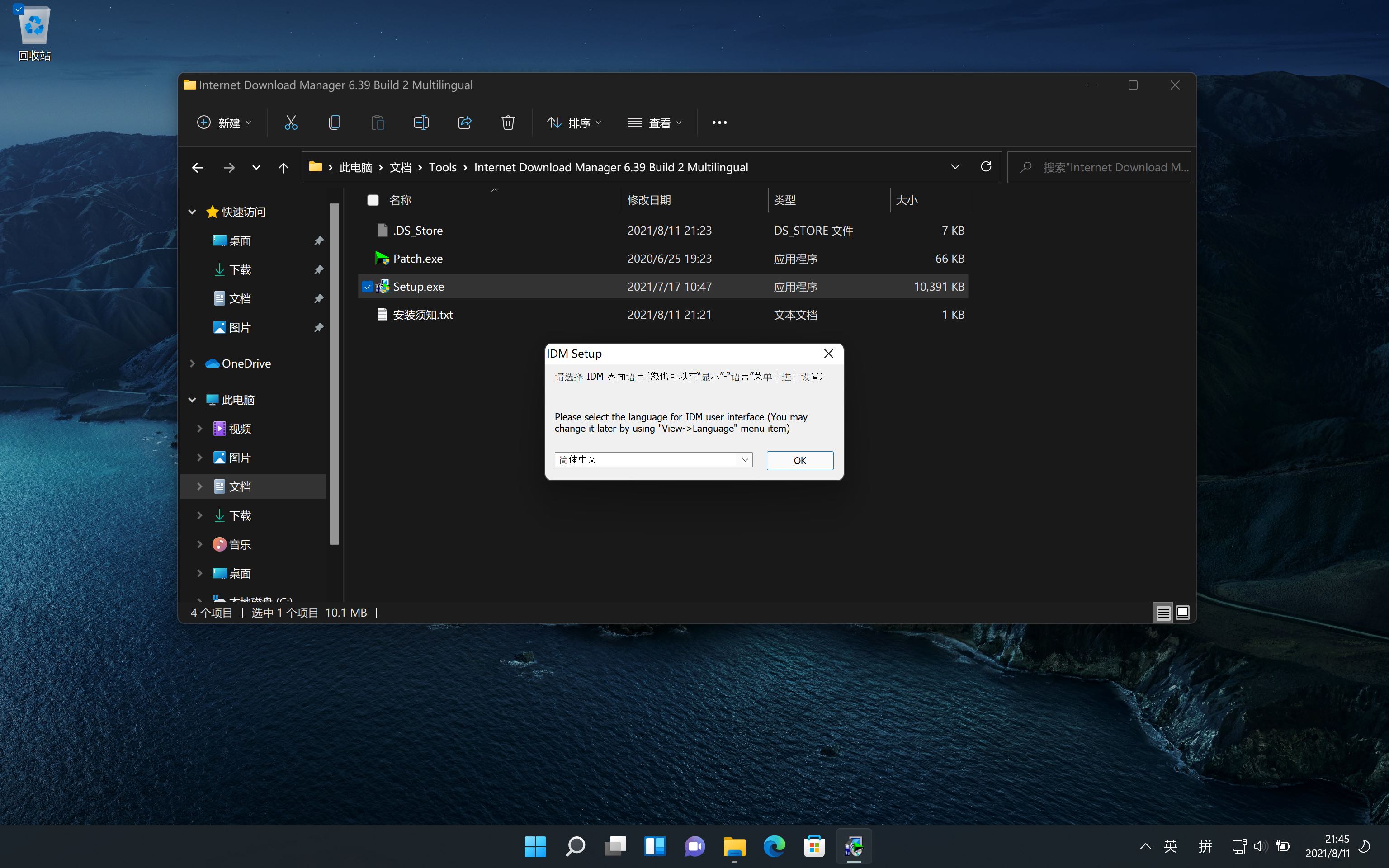Collapse the 快速访问 section
Viewport: 1389px width, 868px height.
pos(192,212)
